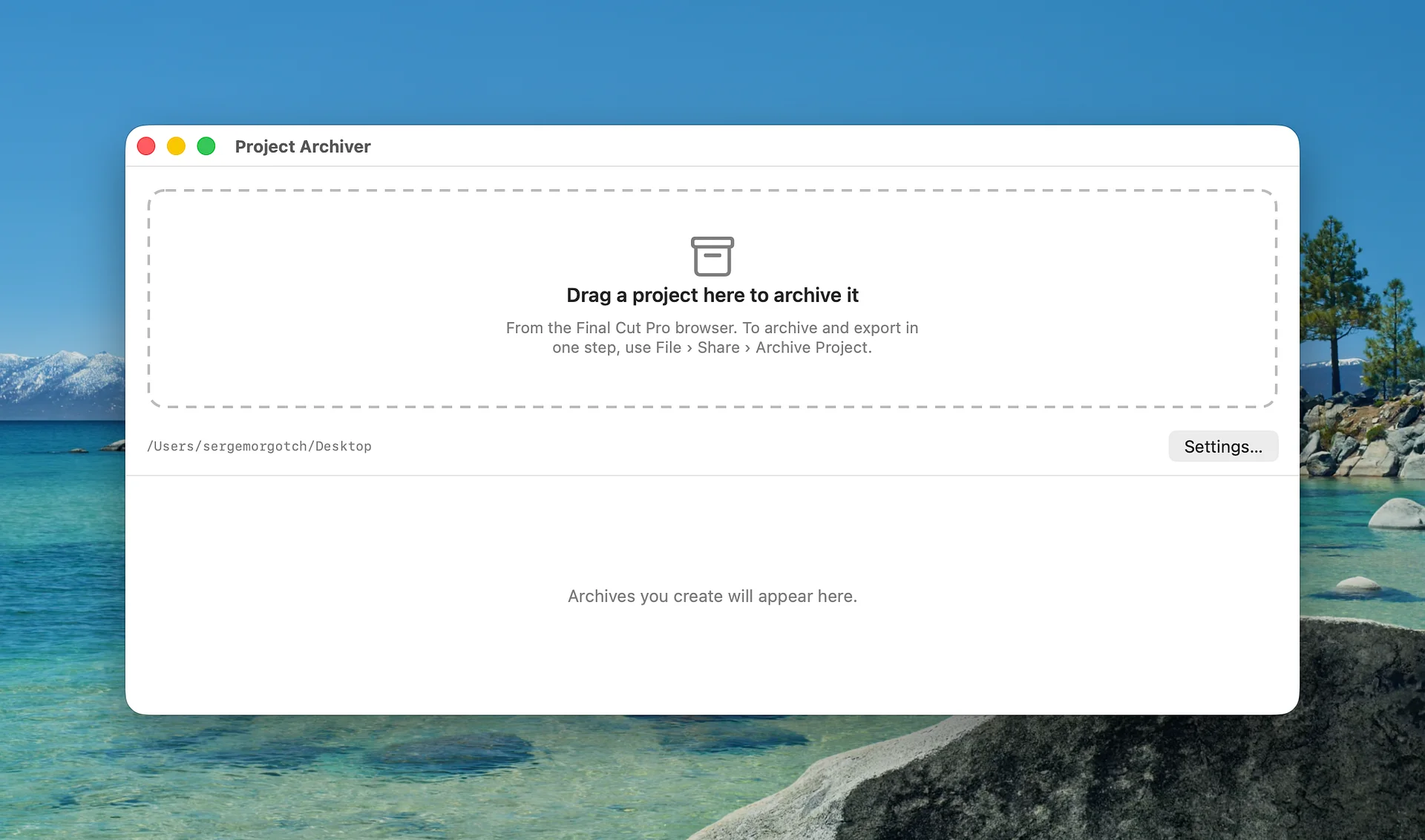Select the /Users/sergemorgotch/Desktop destination path
Viewport: 1425px width, 840px height.
259,446
